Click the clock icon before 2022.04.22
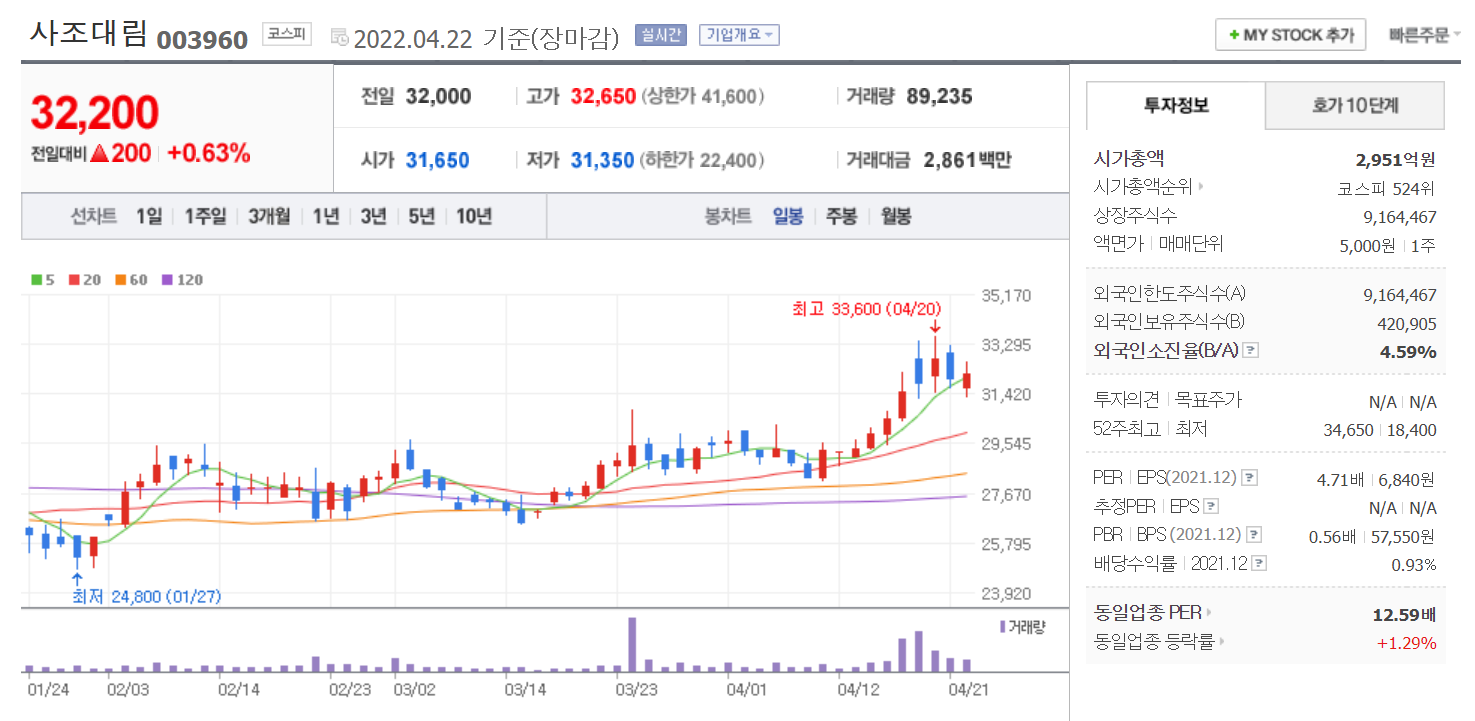Image resolution: width=1475 pixels, height=721 pixels. (339, 38)
